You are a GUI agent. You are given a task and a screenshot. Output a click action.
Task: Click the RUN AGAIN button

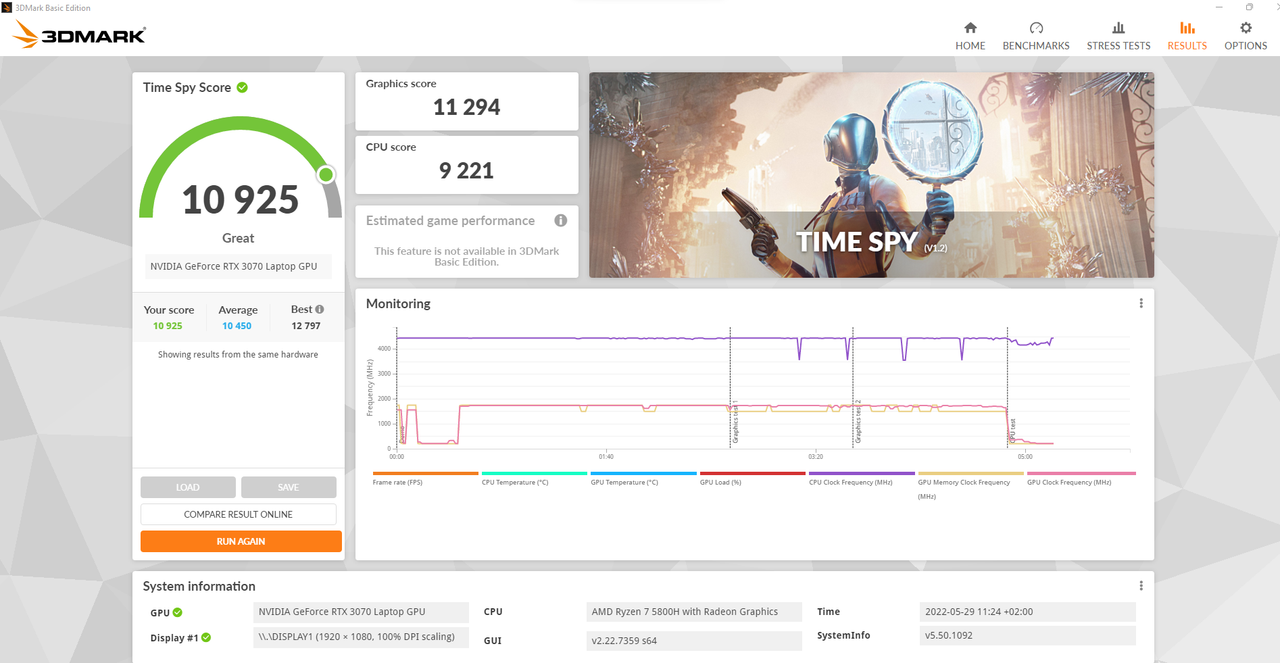[241, 541]
